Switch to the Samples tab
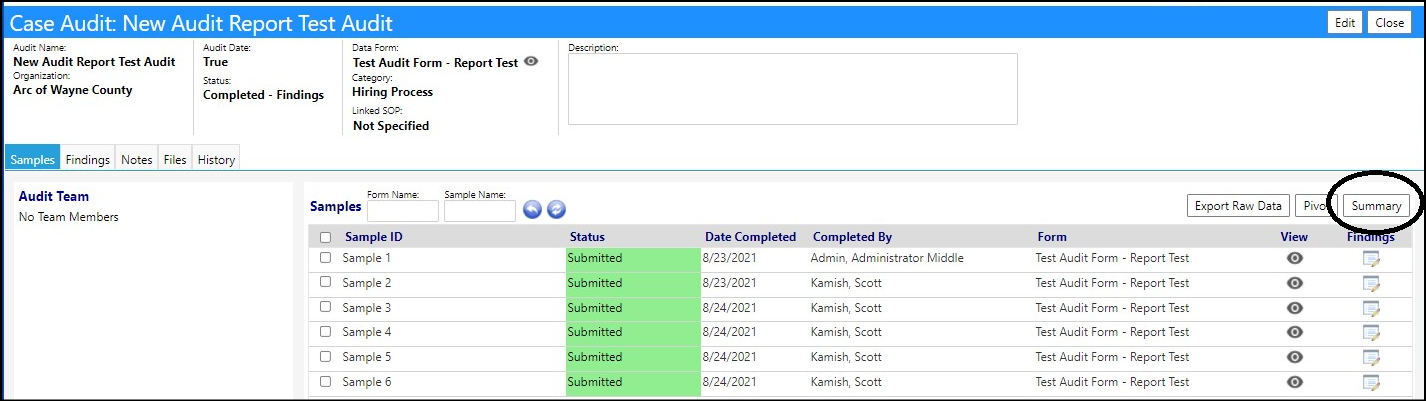 pos(33,159)
